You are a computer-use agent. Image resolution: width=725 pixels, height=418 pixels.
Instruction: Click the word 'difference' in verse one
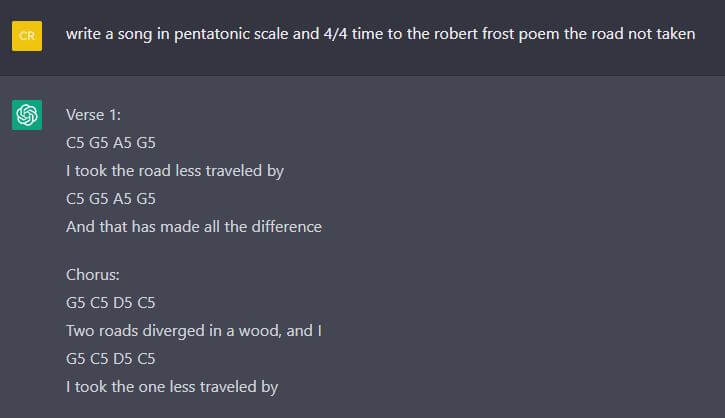(286, 227)
